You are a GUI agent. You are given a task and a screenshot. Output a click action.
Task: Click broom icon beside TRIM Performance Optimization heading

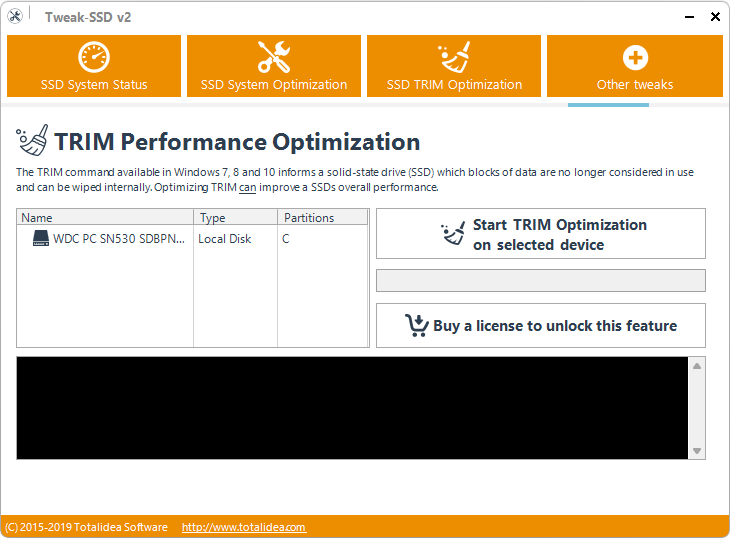(x=33, y=140)
